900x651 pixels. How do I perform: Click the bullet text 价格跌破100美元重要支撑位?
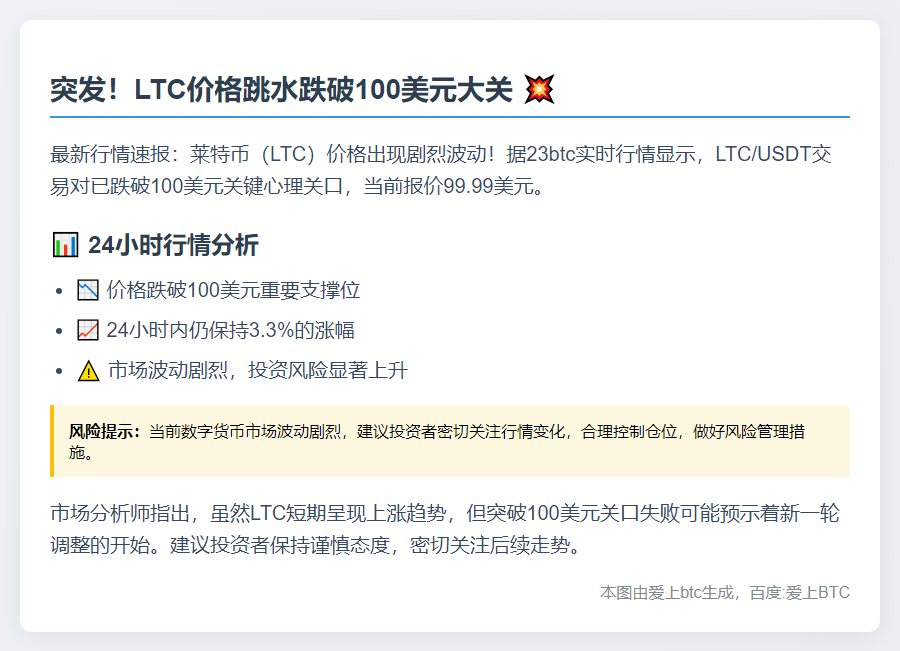pyautogui.click(x=233, y=291)
